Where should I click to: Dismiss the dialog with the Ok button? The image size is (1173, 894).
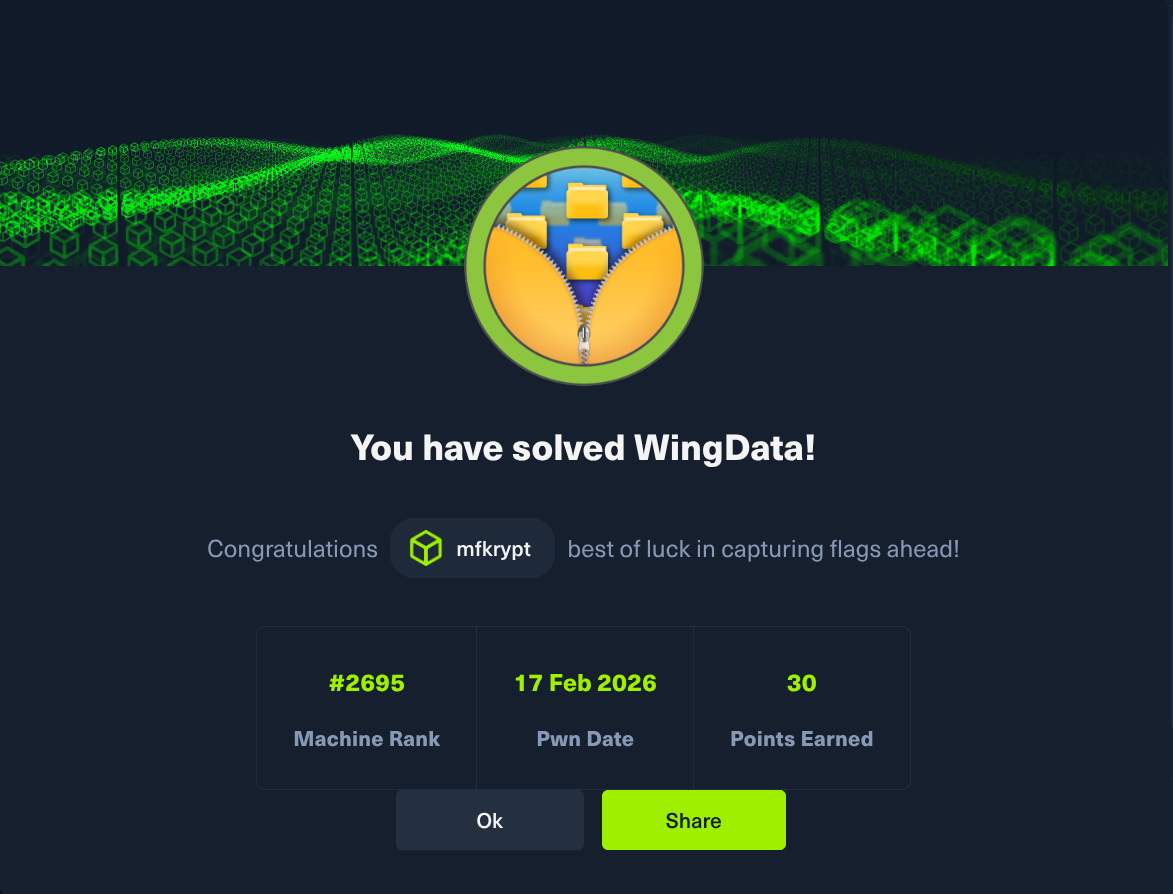click(489, 820)
